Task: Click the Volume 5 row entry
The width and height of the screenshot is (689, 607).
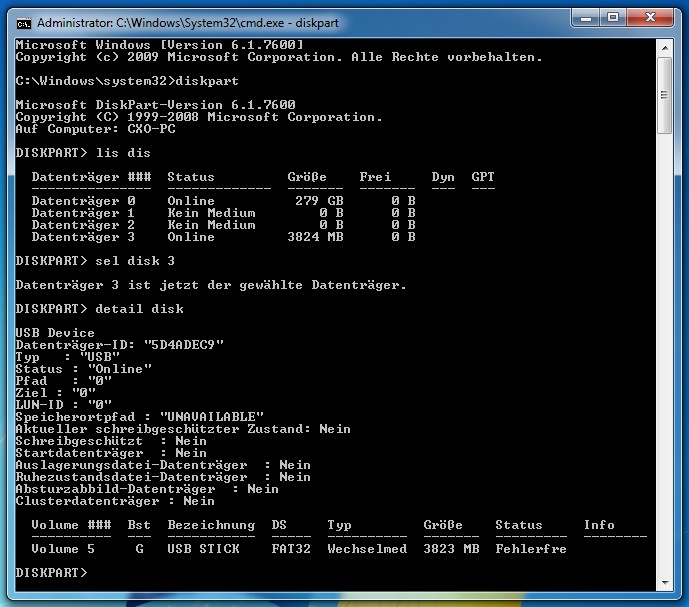Action: 63,549
